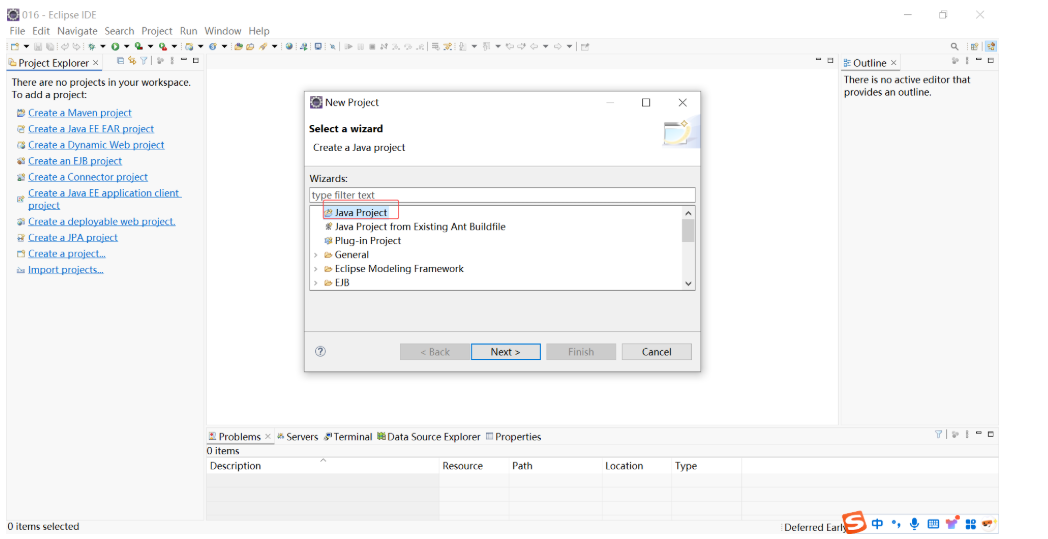Click the New toolbar icon
The width and height of the screenshot is (1048, 539).
(15, 47)
